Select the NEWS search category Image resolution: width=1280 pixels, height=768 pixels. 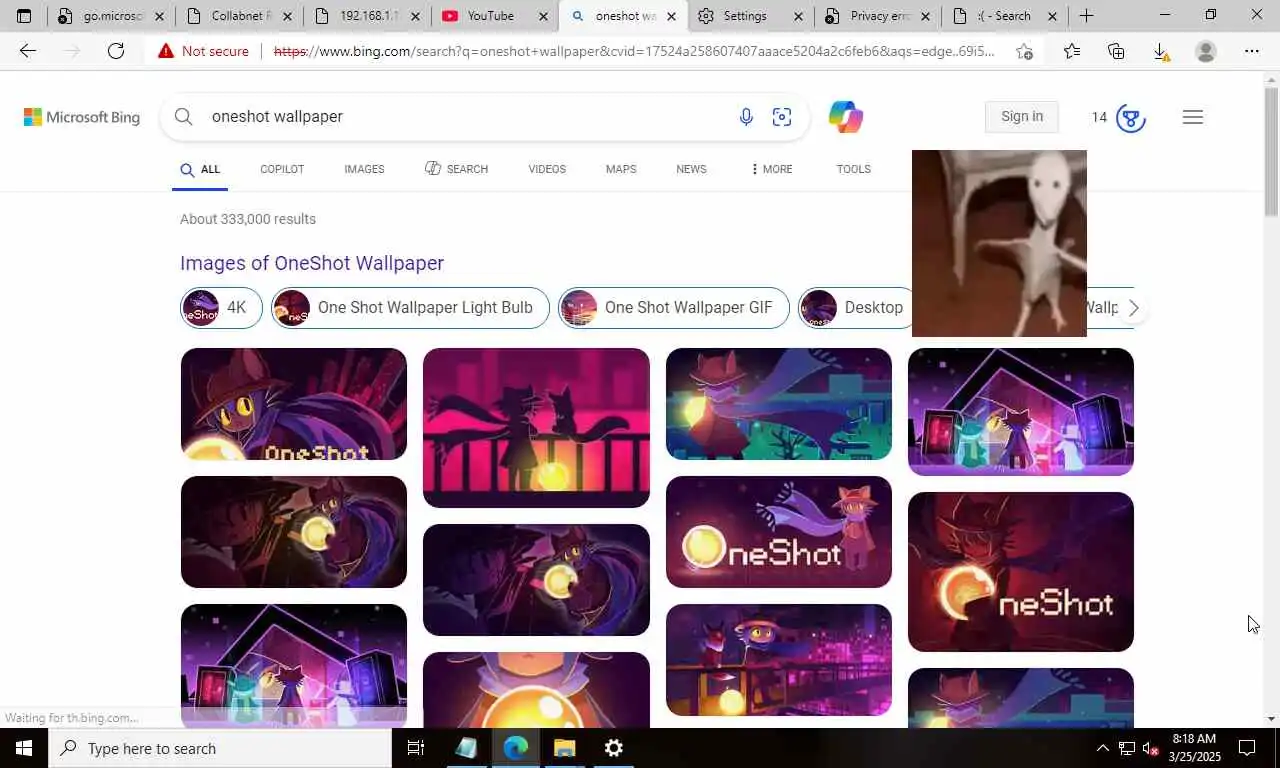(691, 169)
